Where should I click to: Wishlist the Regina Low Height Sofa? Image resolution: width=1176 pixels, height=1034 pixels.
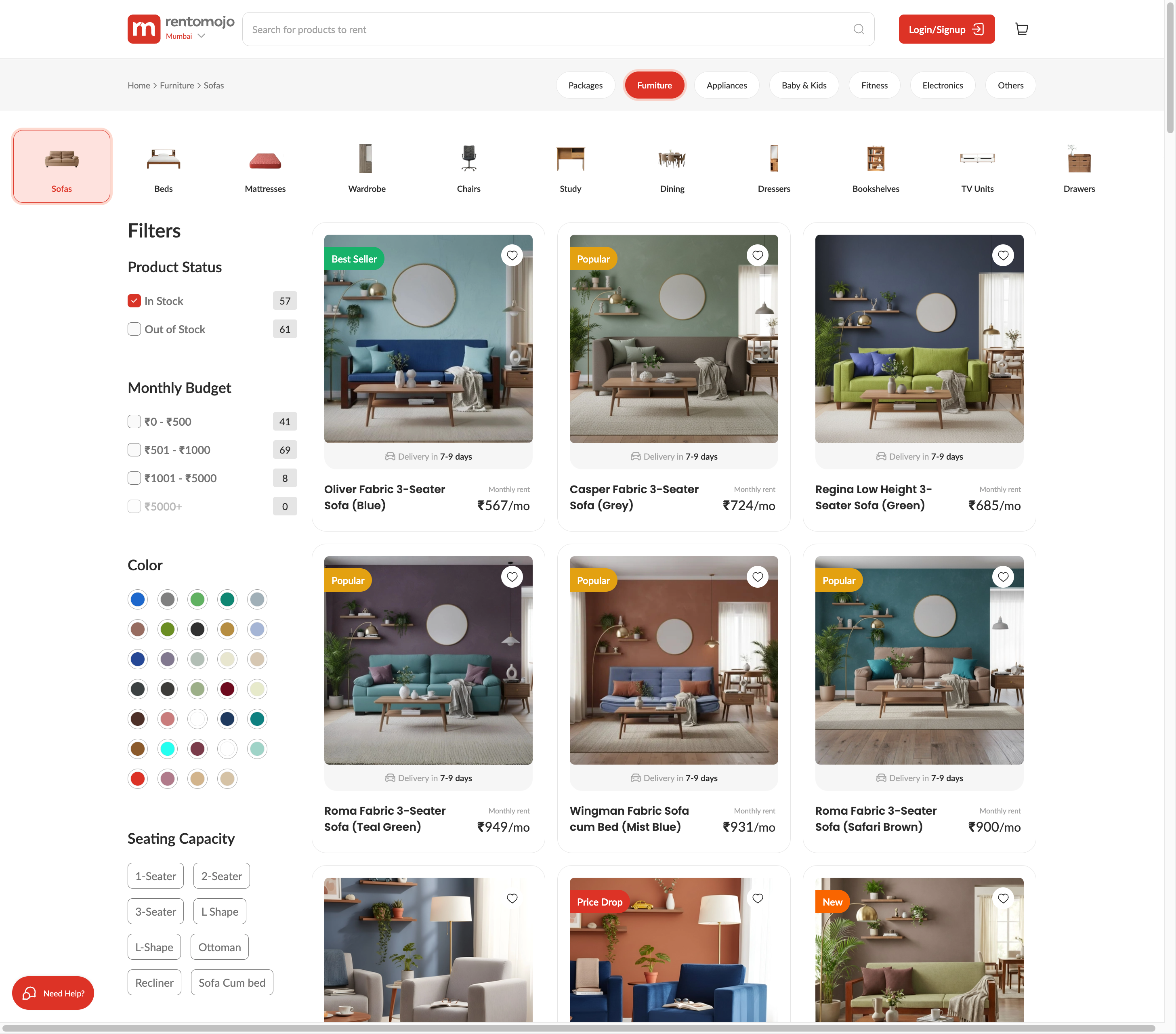(x=1004, y=256)
